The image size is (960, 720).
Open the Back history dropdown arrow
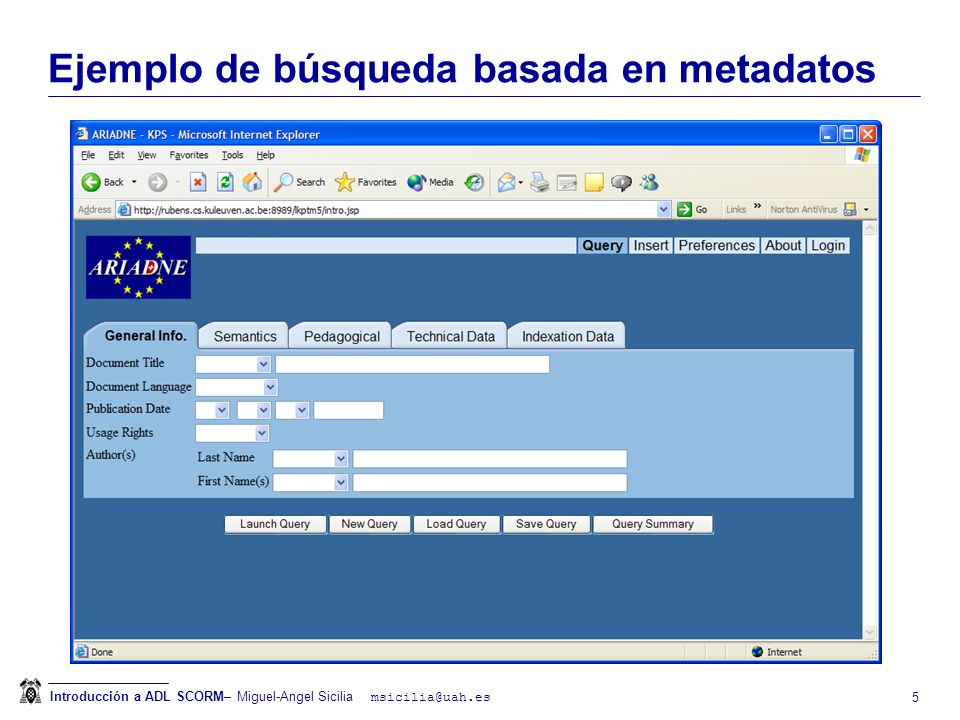(134, 182)
